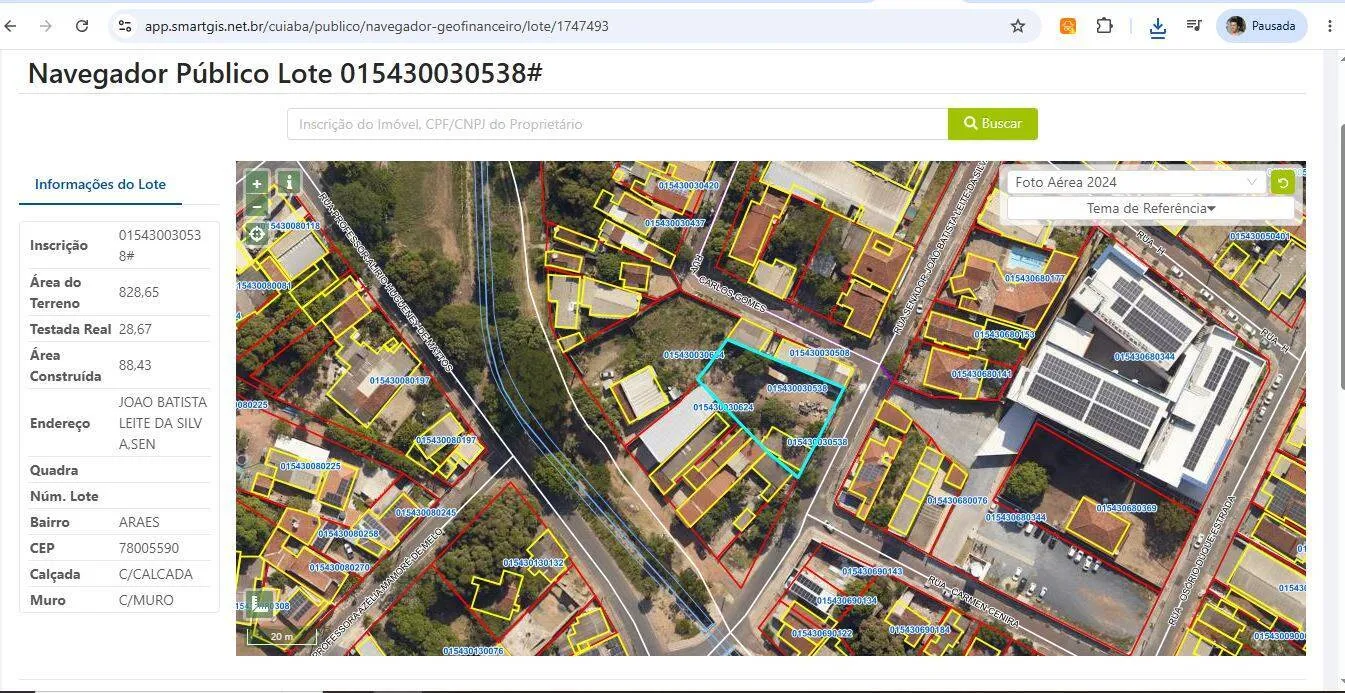Click lot label 015430080245 on the map
The image size is (1345, 693).
[x=425, y=513]
